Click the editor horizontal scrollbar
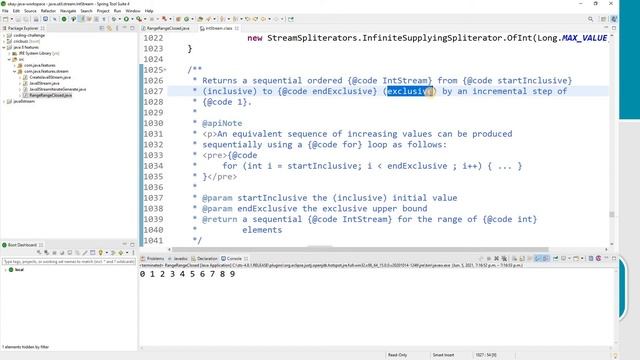Image resolution: width=640 pixels, height=360 pixels. pyautogui.click(x=360, y=249)
